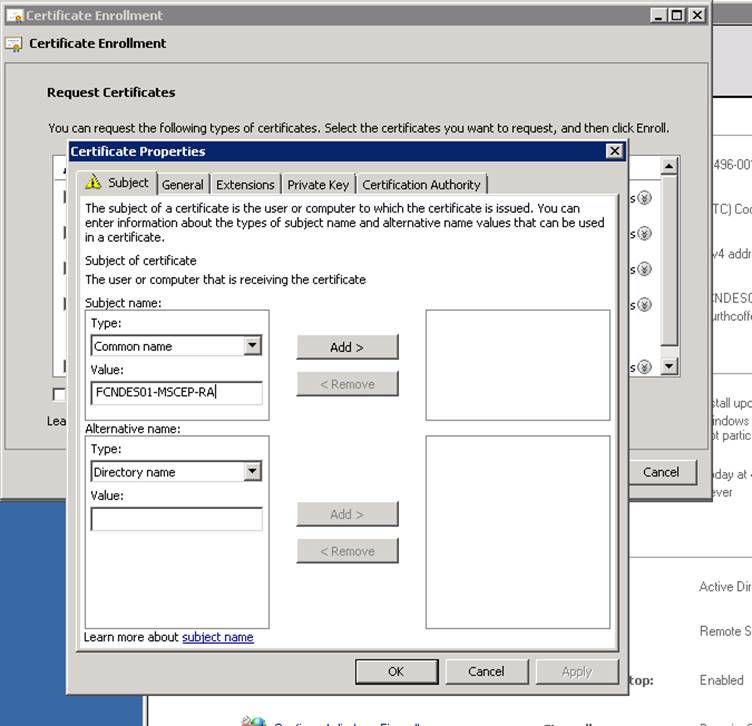This screenshot has width=752, height=726.
Task: Open the subject name help link
Action: click(x=217, y=637)
